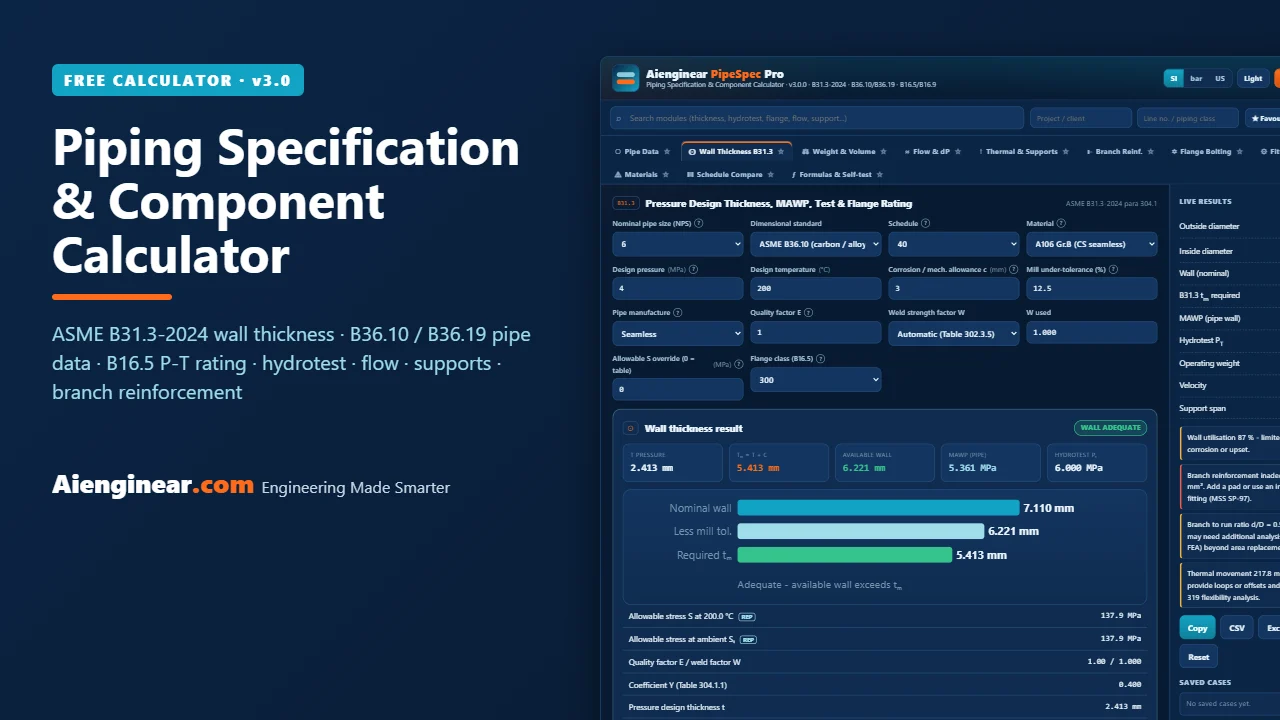Show help for Design pressure
The image size is (1280, 720).
coord(693,269)
